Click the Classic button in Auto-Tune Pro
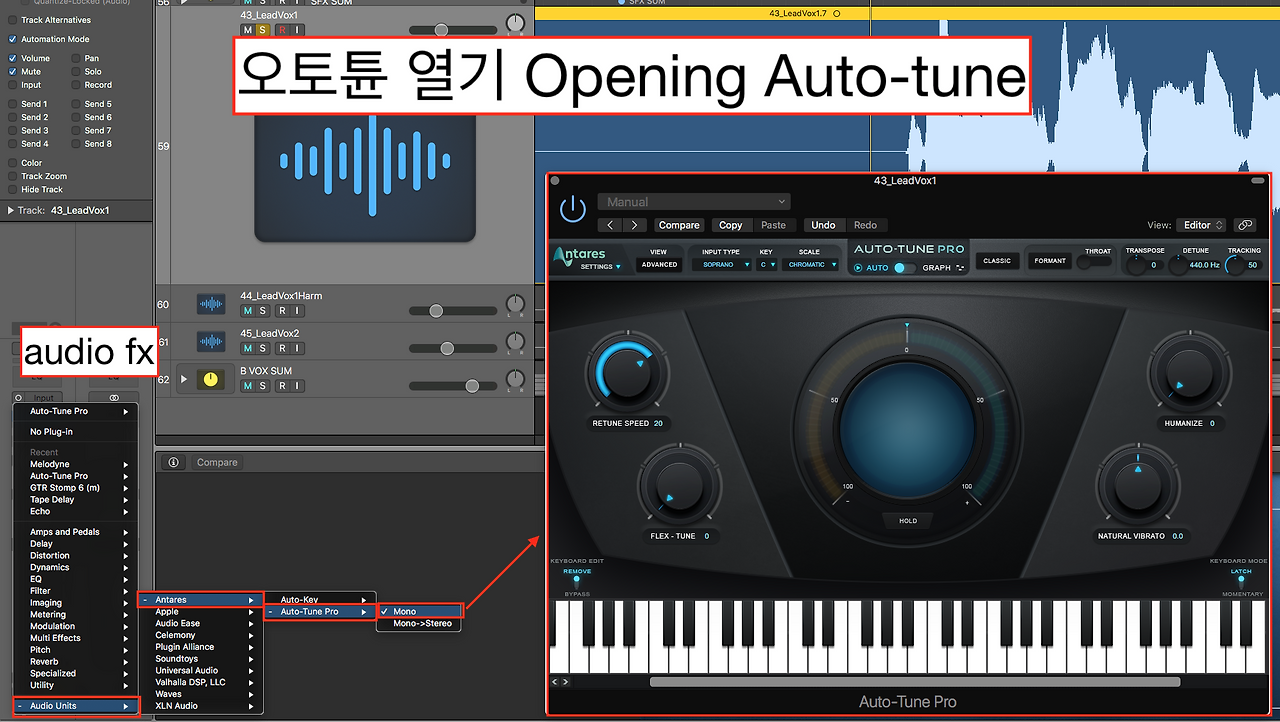The image size is (1280, 722). coord(997,261)
